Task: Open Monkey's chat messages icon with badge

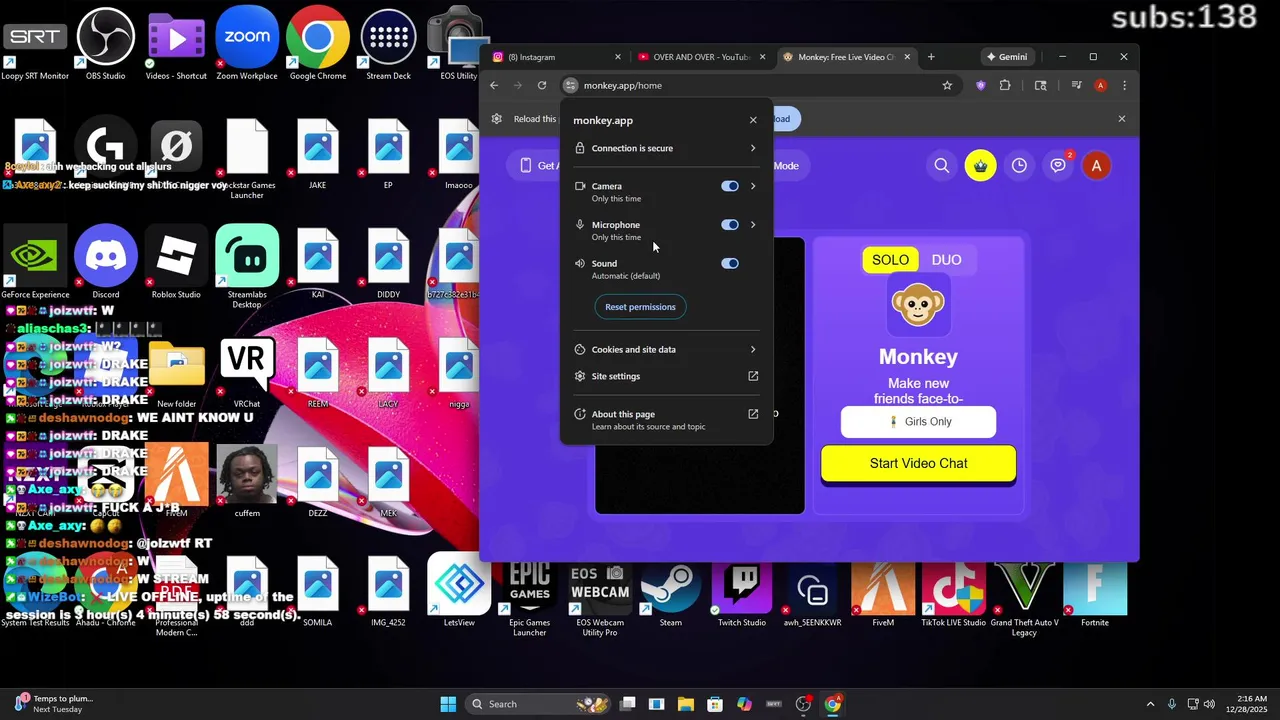Action: point(1058,166)
